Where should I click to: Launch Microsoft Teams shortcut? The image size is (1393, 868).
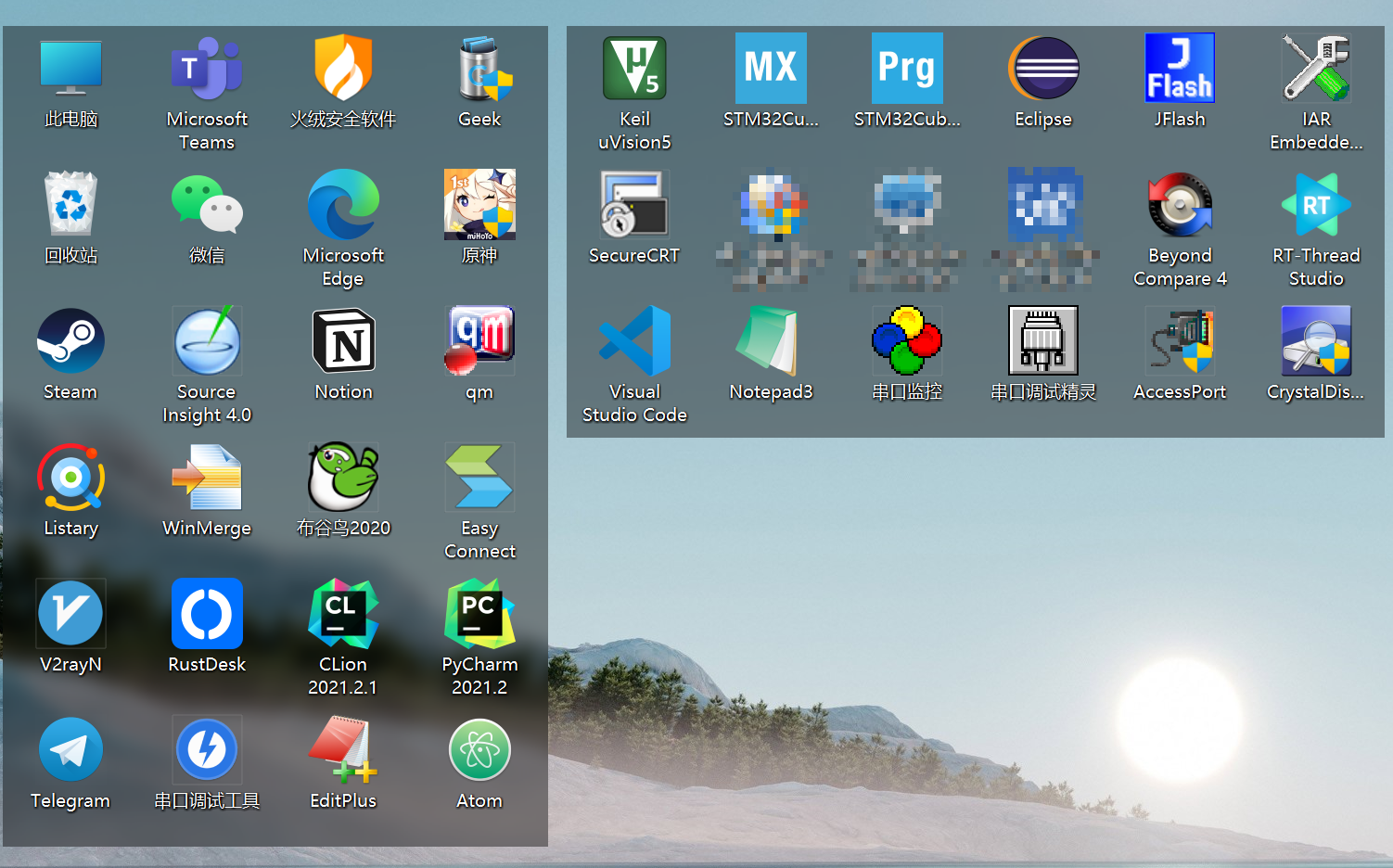207,69
